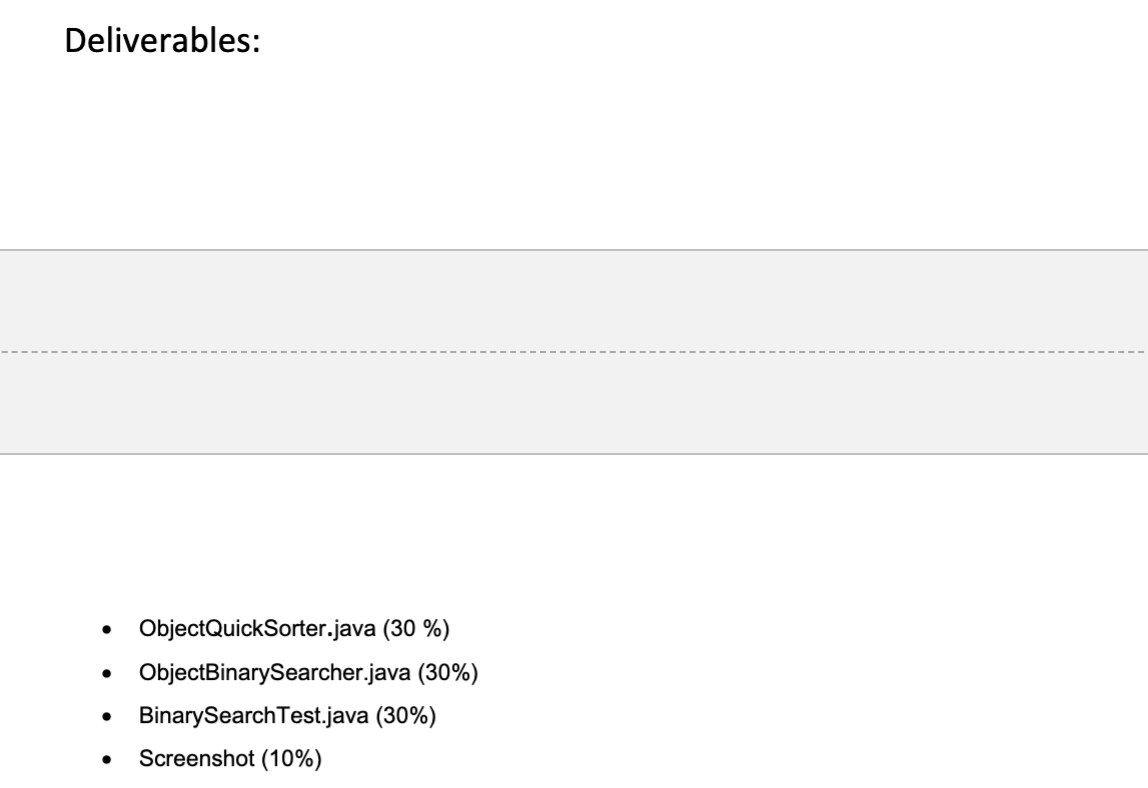Screen dimensions: 1148x788
Task: Click the (30%) after BinarySearchTest.java
Action: point(406,715)
